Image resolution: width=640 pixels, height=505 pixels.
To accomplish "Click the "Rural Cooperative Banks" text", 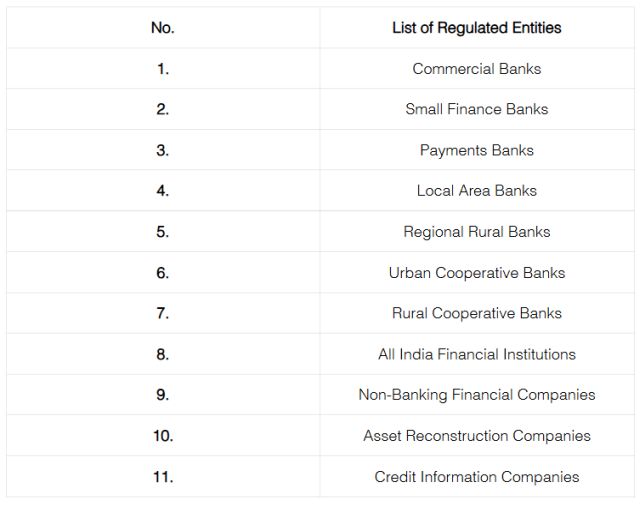I will pos(476,313).
